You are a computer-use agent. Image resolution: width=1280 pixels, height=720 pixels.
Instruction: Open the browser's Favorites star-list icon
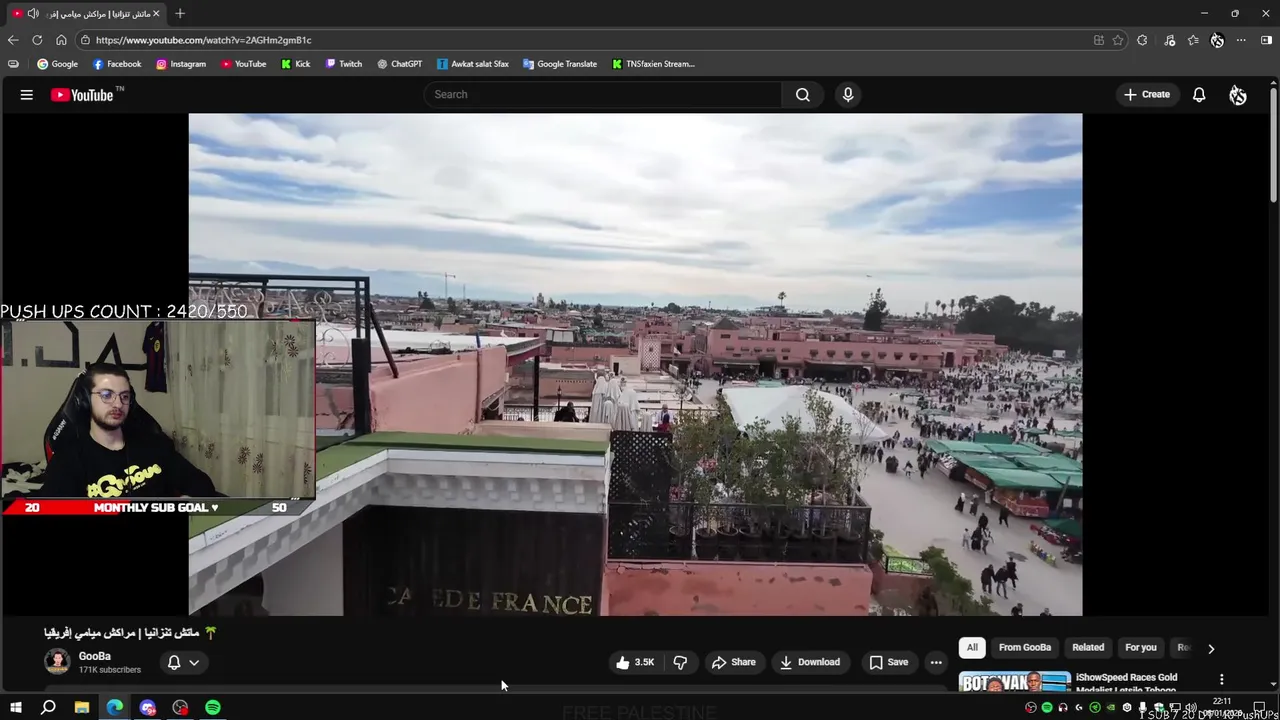click(1193, 40)
